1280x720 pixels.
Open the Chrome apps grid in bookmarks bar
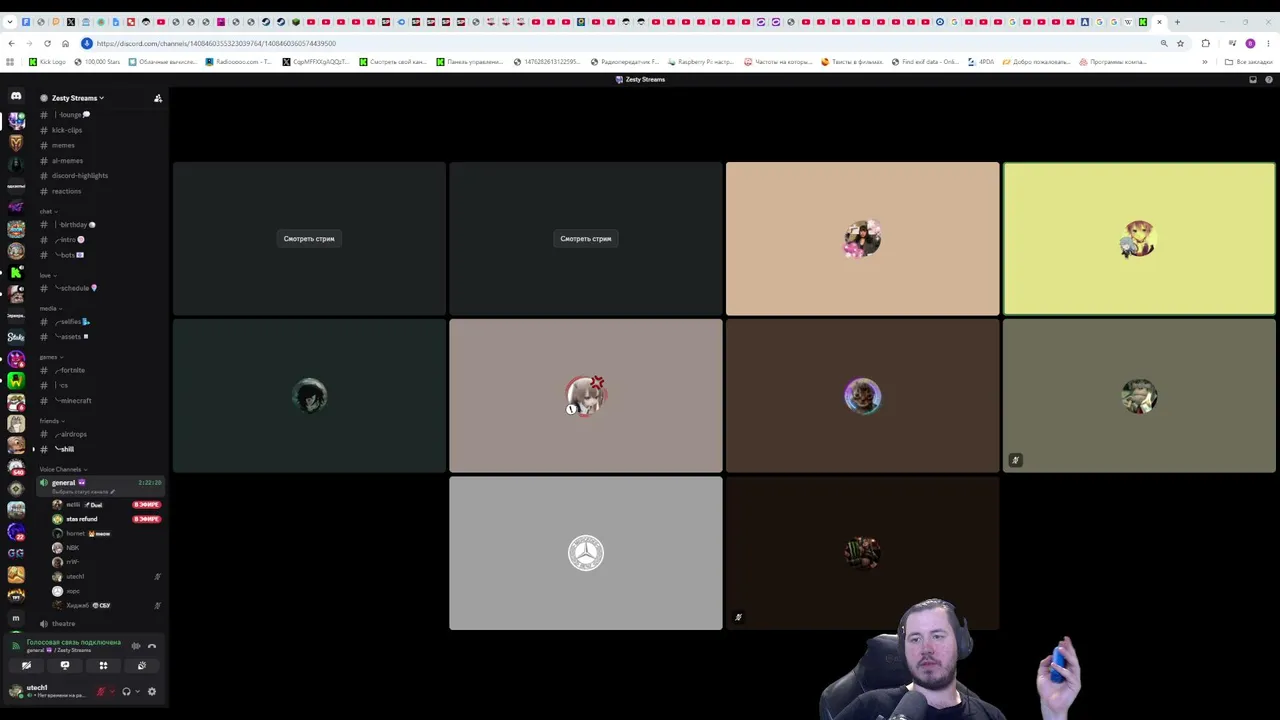10,62
